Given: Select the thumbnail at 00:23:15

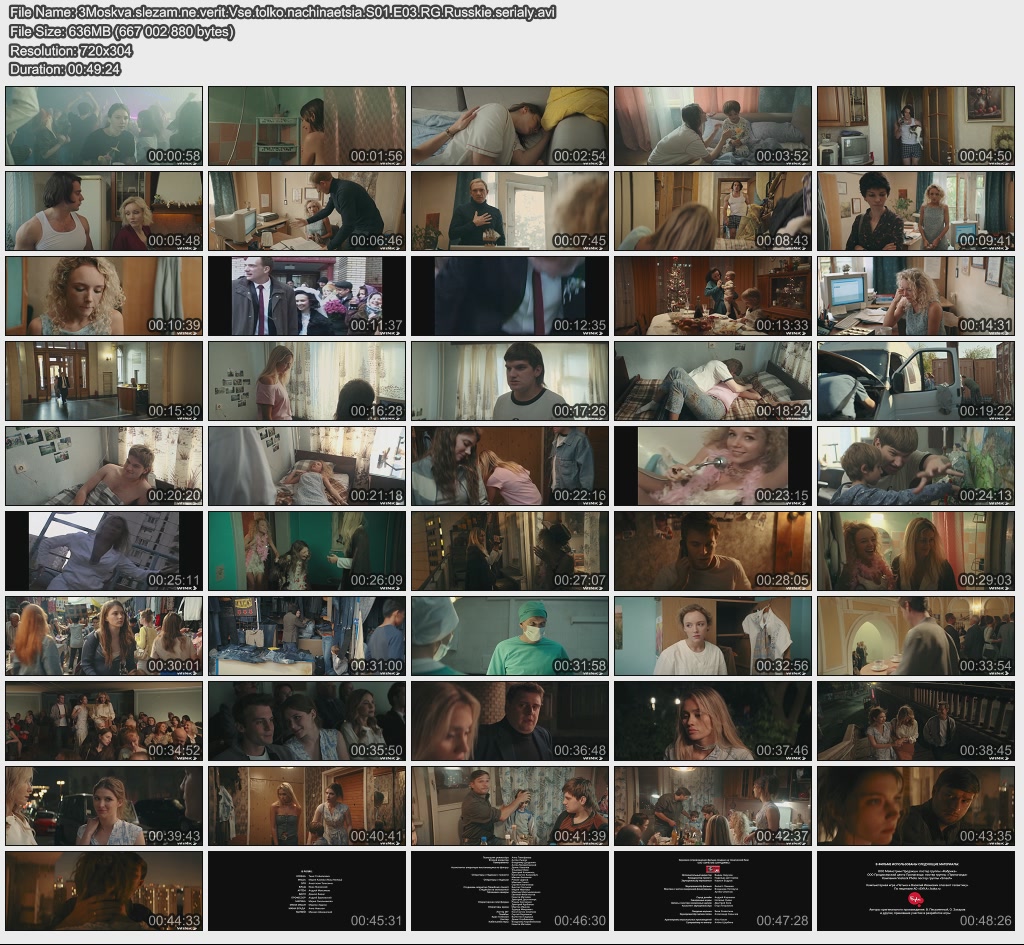Looking at the screenshot, I should (x=712, y=466).
